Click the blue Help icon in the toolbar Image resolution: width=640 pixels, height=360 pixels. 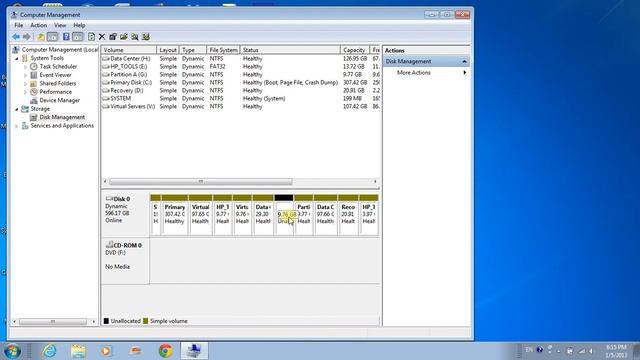click(x=66, y=37)
